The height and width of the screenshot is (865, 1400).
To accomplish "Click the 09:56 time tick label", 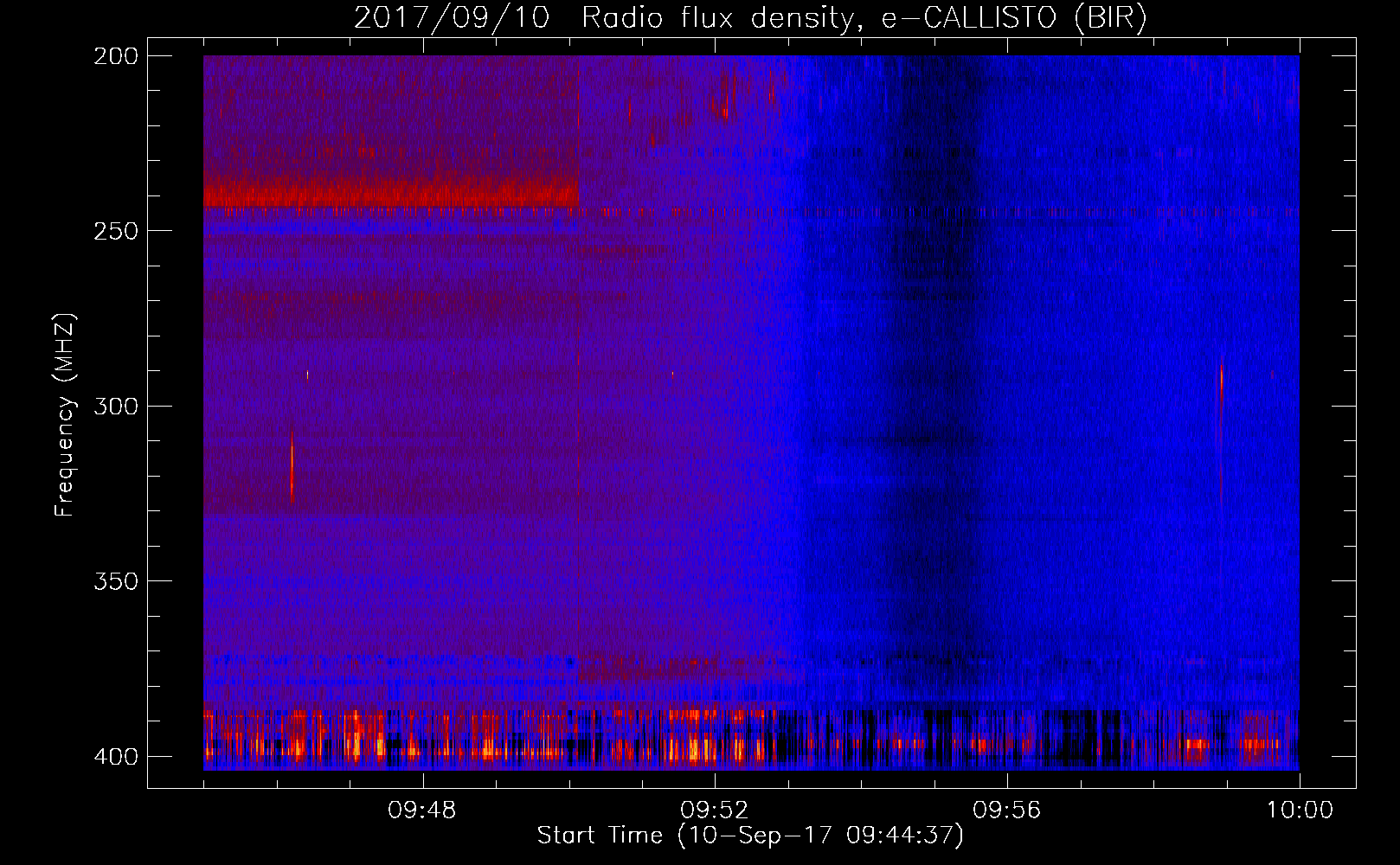I will (x=1007, y=811).
